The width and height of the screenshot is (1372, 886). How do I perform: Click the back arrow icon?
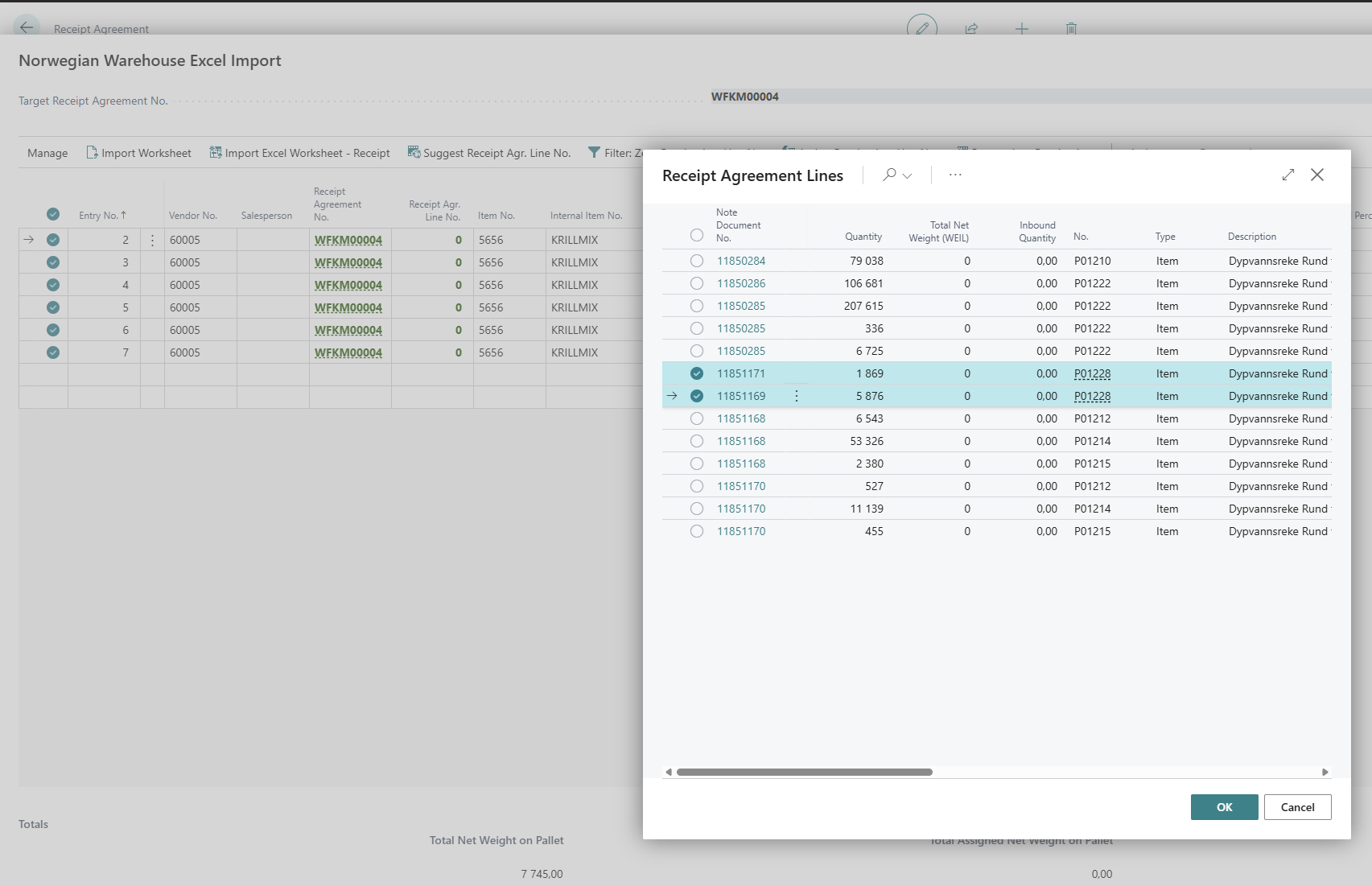27,27
